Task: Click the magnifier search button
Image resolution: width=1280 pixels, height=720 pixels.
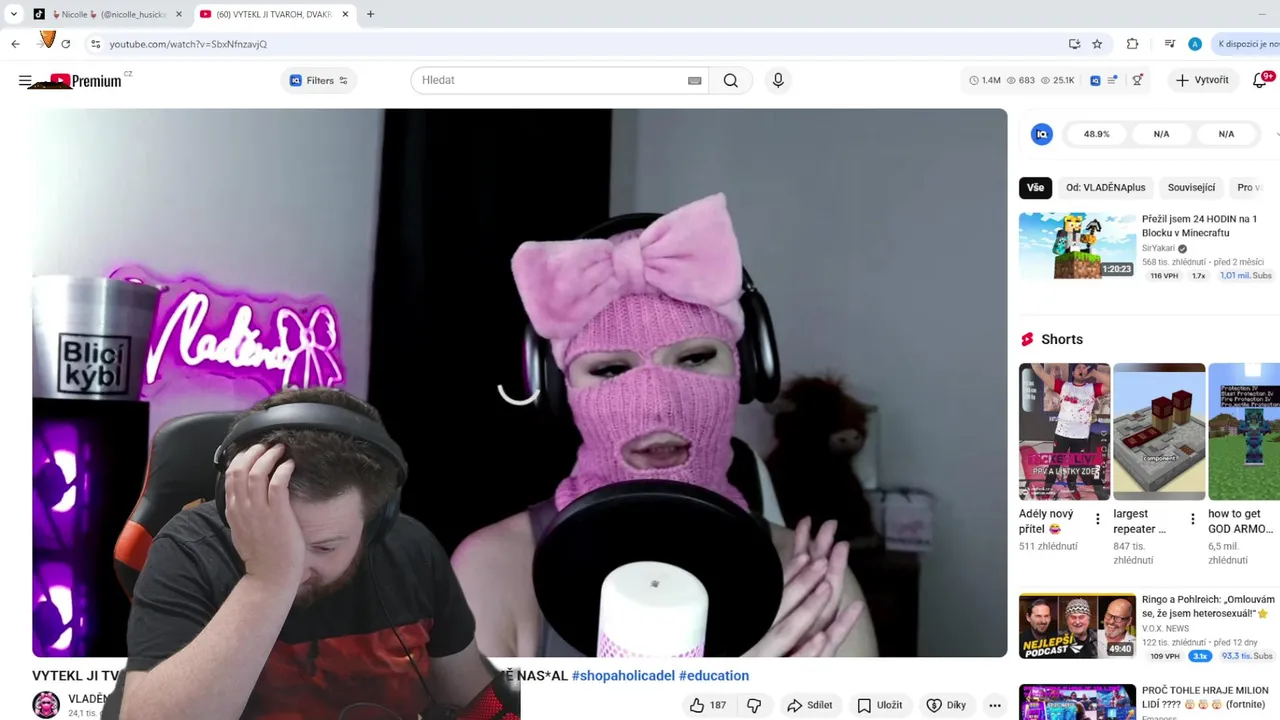Action: [731, 80]
